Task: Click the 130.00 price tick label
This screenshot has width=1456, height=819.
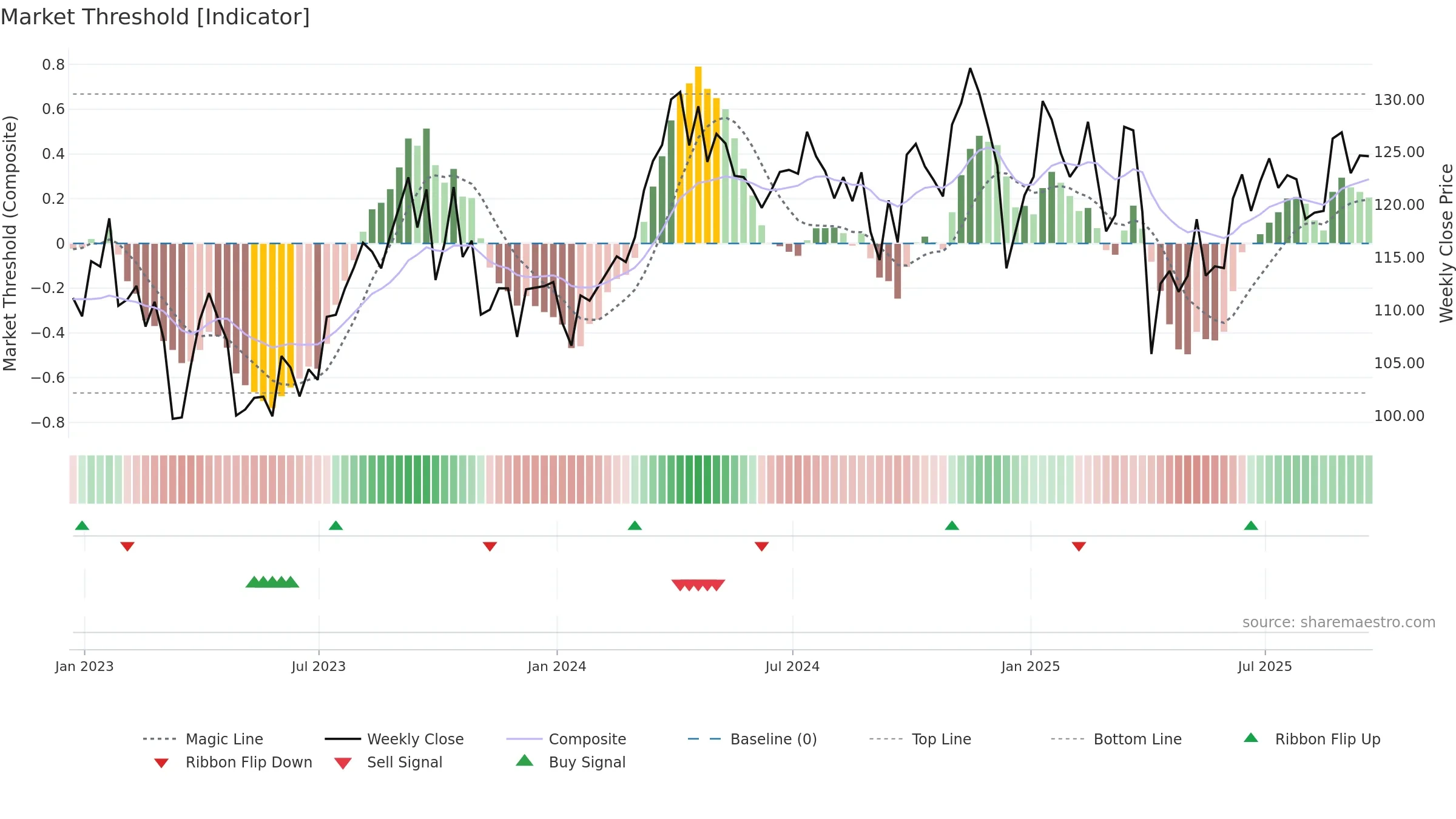Action: pyautogui.click(x=1400, y=99)
